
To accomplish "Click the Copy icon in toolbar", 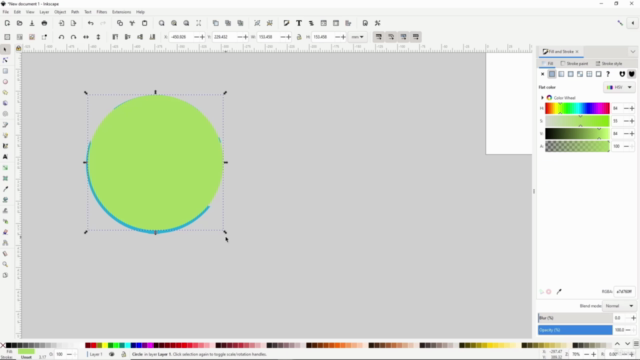I will pos(120,23).
